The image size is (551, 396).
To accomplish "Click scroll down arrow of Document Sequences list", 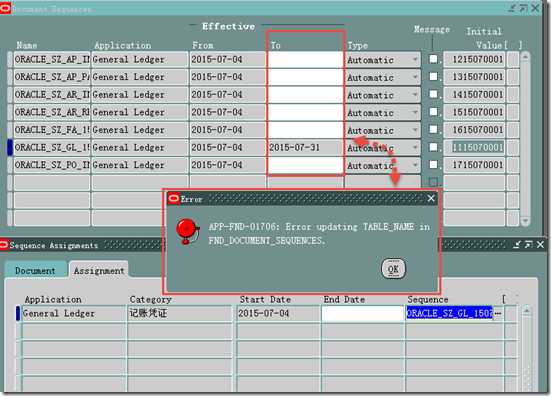I will point(525,221).
